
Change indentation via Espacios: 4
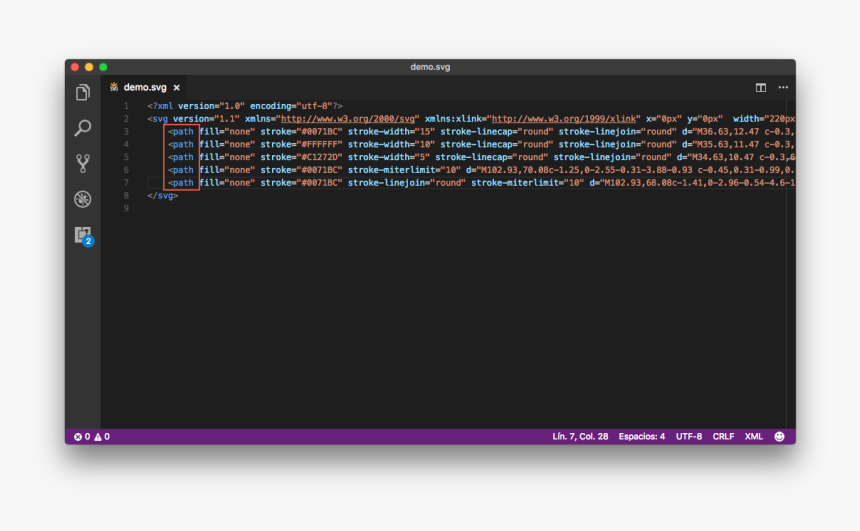point(642,437)
